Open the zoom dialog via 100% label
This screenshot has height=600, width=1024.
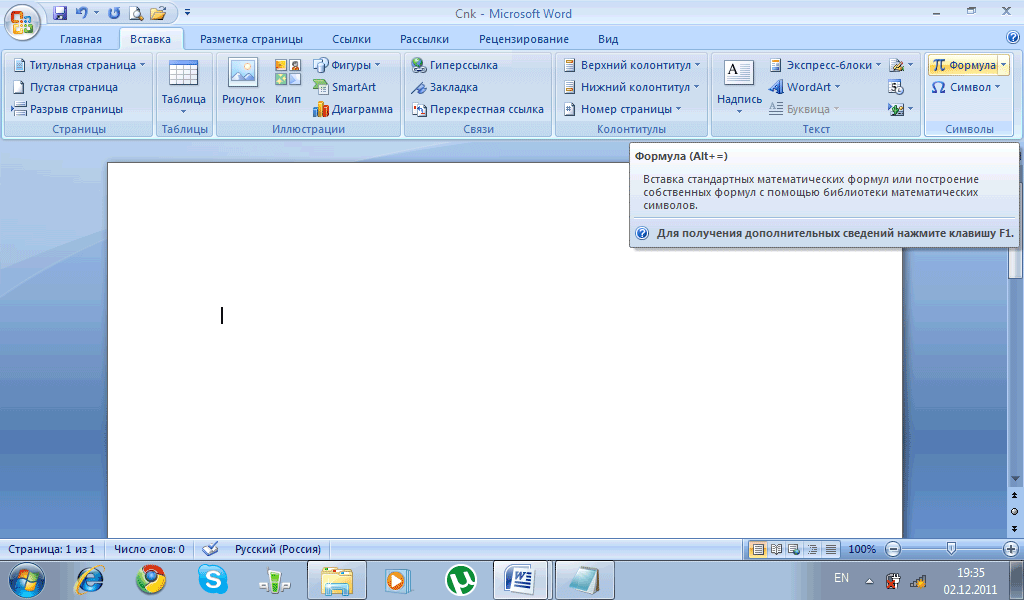point(862,549)
